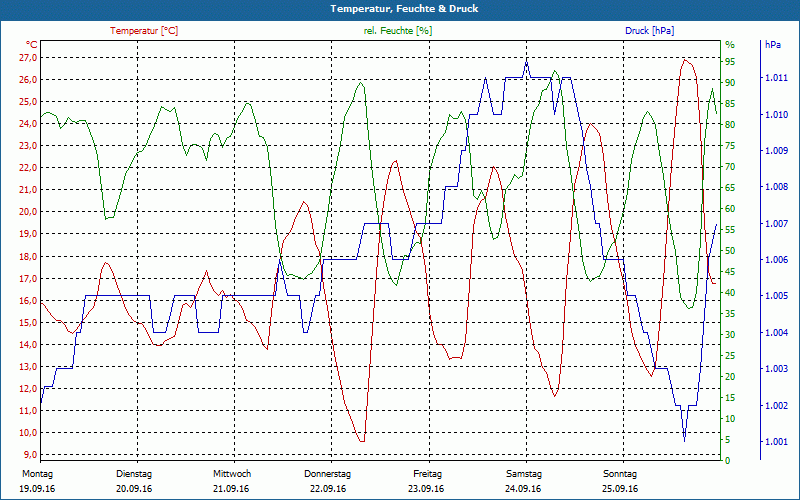Screen dimensions: 800x500
Task: Click the 1.005 pressure axis value
Action: [x=776, y=296]
